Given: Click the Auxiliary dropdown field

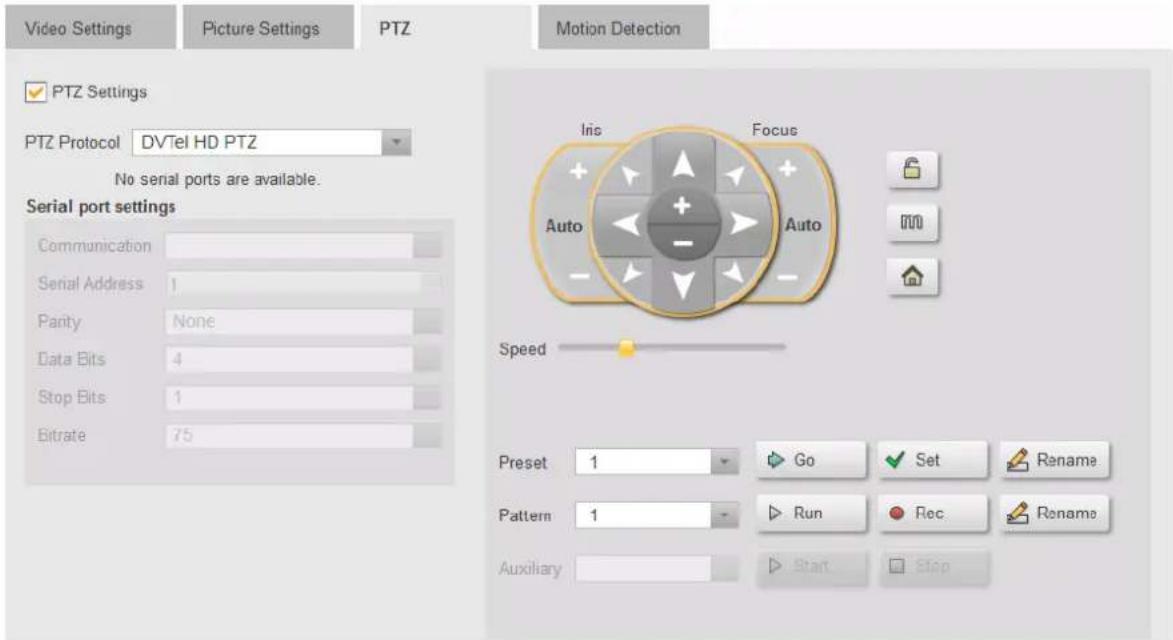Looking at the screenshot, I should pos(657,569).
